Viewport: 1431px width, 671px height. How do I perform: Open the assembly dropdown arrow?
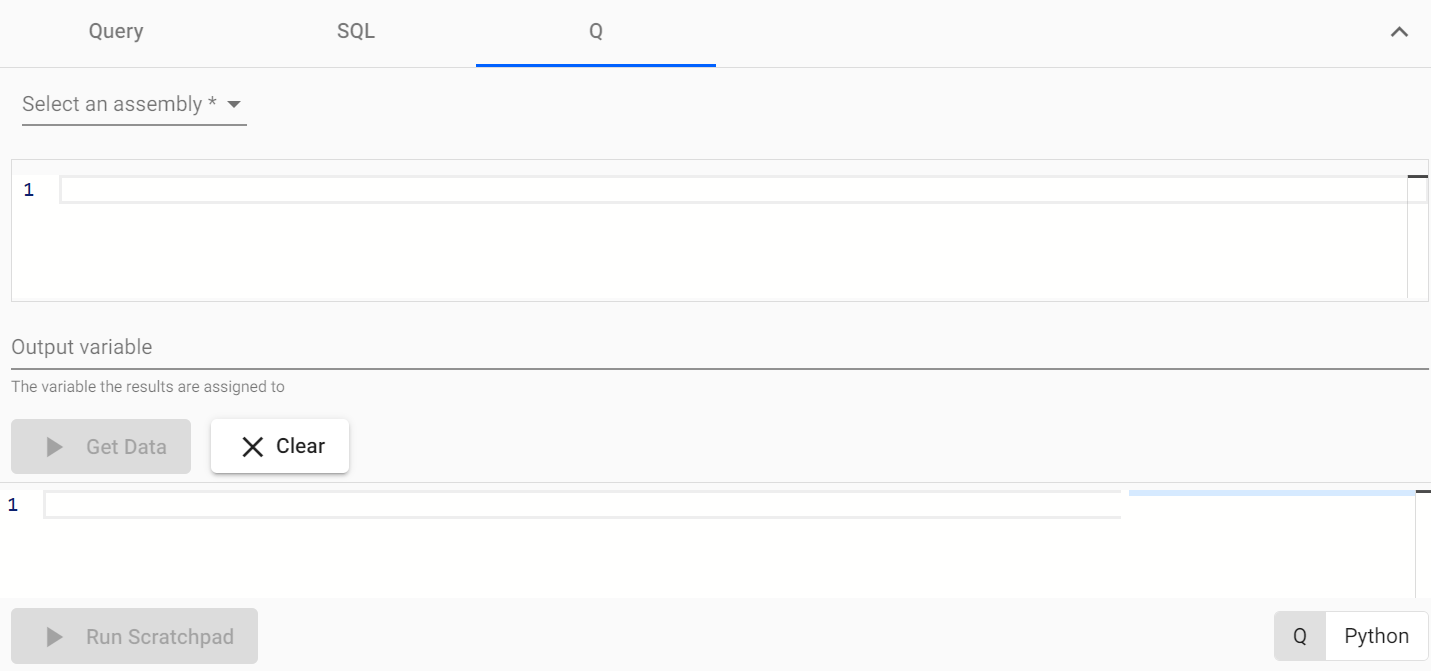pos(235,104)
